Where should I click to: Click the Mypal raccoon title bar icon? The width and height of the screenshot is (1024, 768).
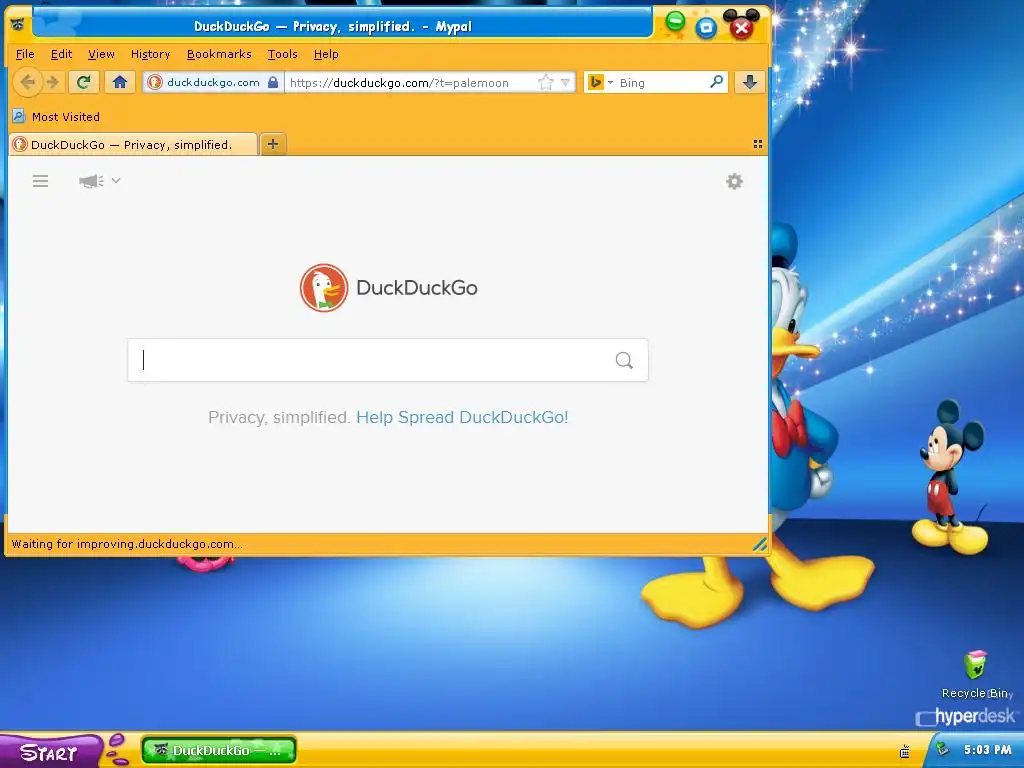[x=18, y=25]
